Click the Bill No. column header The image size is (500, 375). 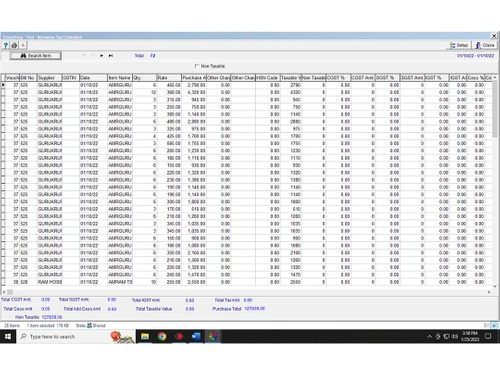(x=28, y=78)
